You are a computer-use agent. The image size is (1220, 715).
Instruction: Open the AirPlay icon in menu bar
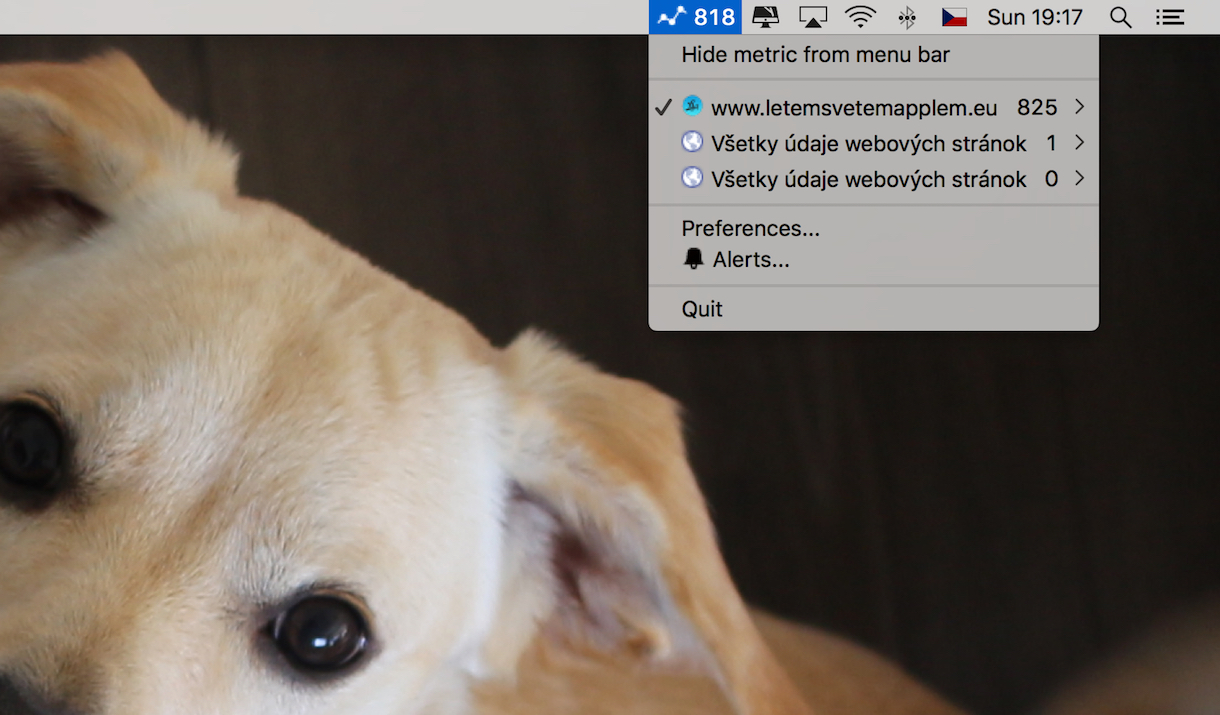point(814,17)
